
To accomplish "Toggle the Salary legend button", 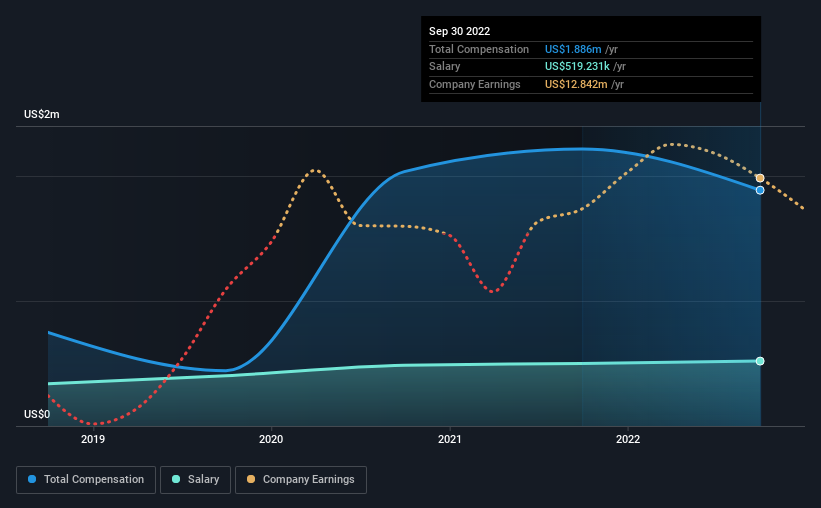I will (195, 480).
